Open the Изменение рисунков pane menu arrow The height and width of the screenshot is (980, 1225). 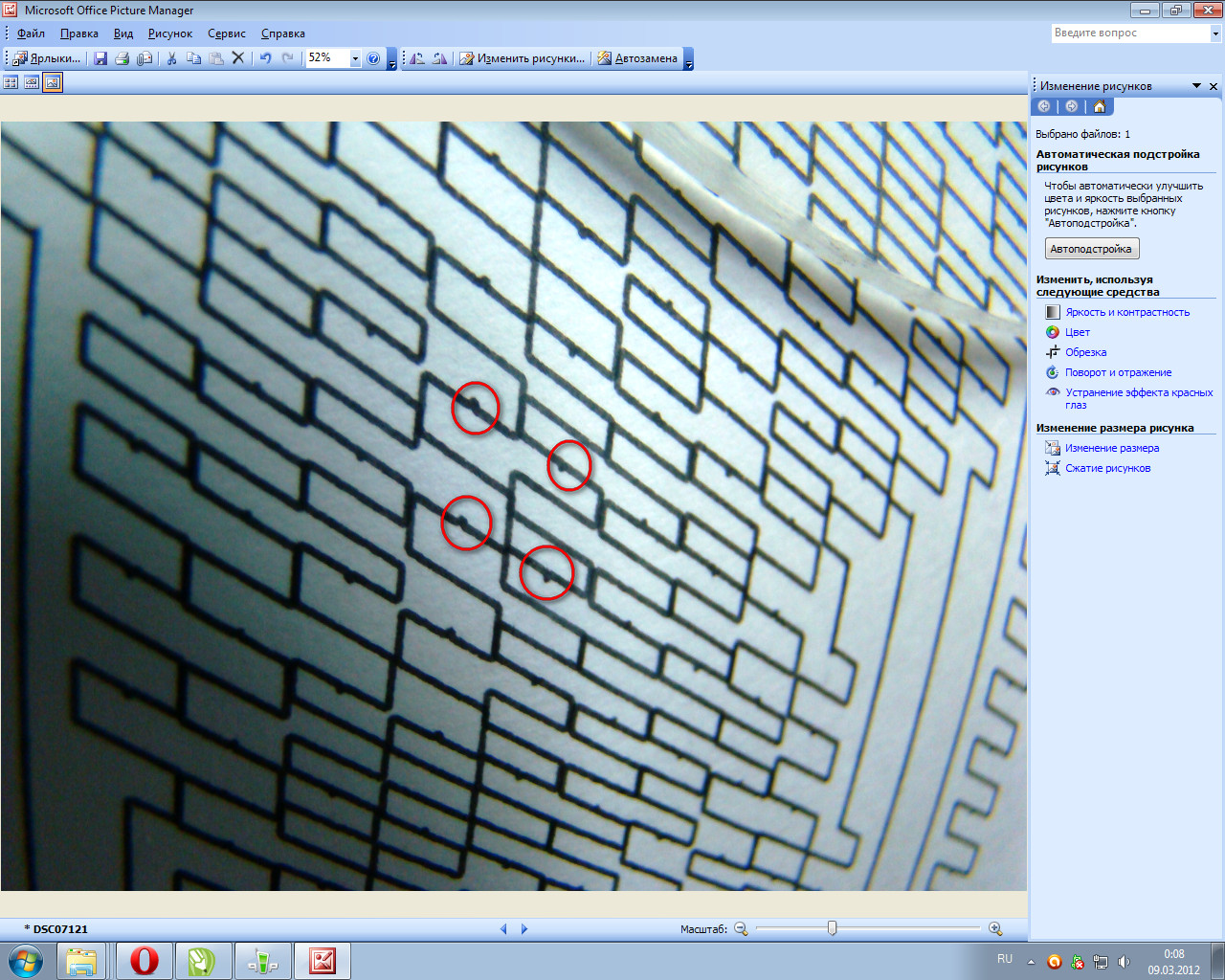[x=1196, y=86]
